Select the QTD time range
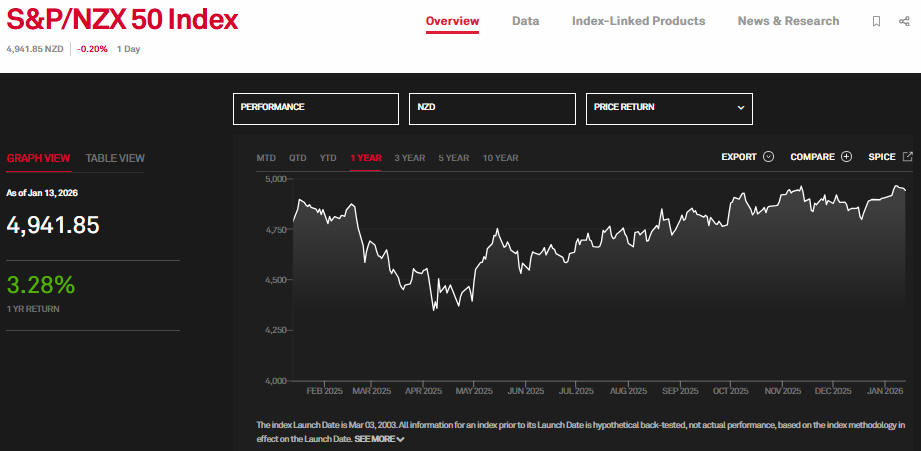921x451 pixels. (298, 157)
